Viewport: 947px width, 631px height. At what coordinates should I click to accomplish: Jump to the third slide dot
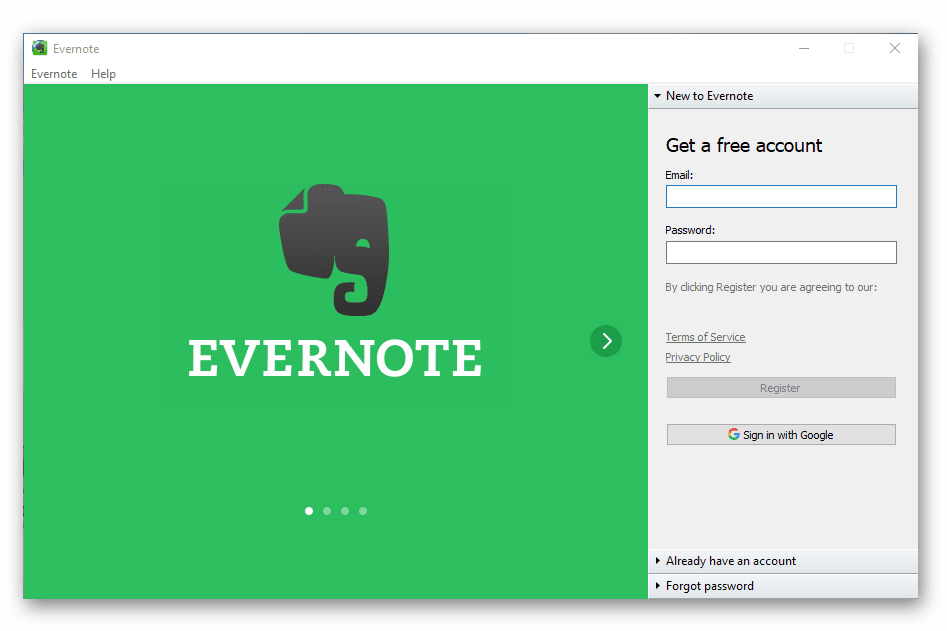coord(345,511)
